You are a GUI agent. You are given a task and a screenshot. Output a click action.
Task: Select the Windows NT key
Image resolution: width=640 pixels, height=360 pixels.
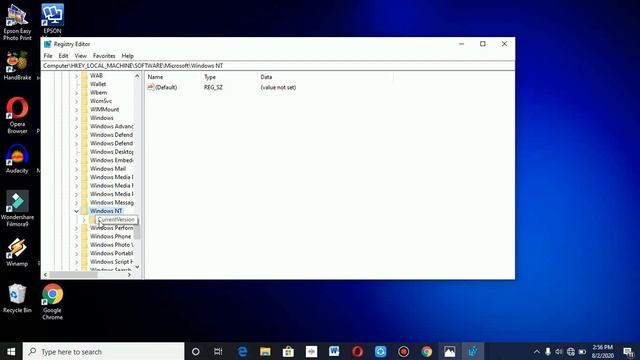106,211
